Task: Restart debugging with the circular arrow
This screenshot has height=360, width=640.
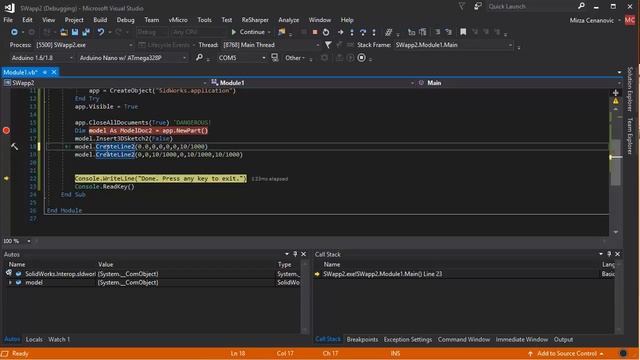Action: coord(326,32)
